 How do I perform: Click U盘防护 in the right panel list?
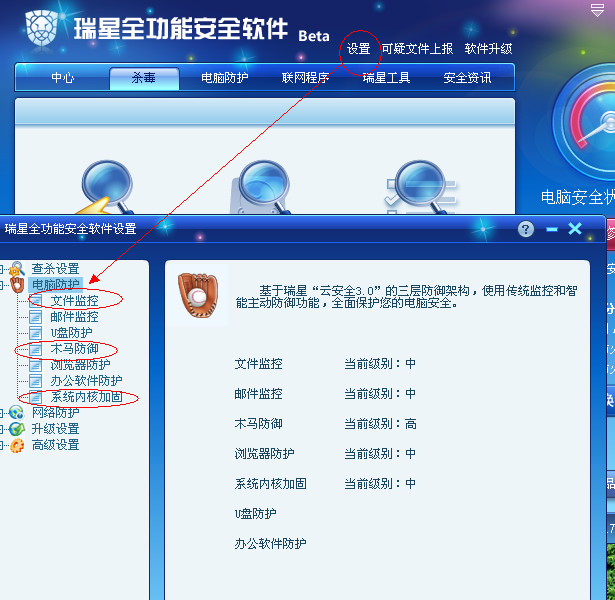pyautogui.click(x=255, y=514)
